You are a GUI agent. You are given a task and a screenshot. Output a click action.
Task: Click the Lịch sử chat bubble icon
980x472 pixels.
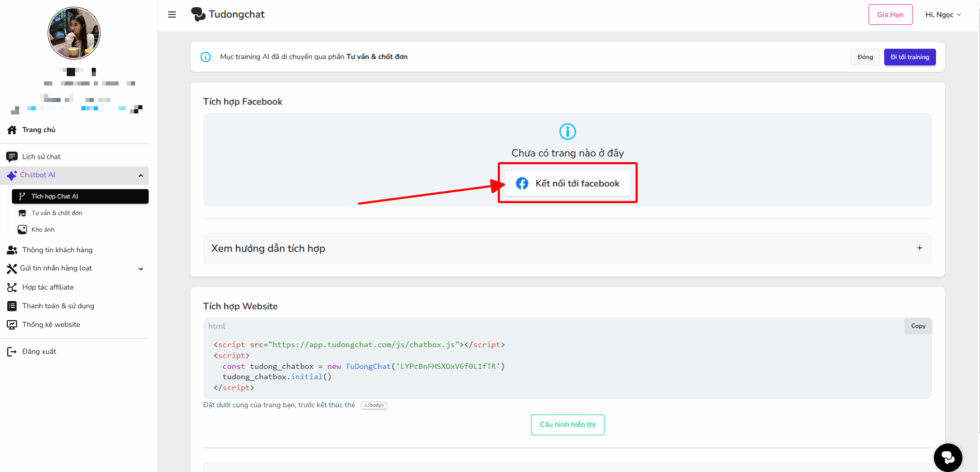(x=11, y=156)
